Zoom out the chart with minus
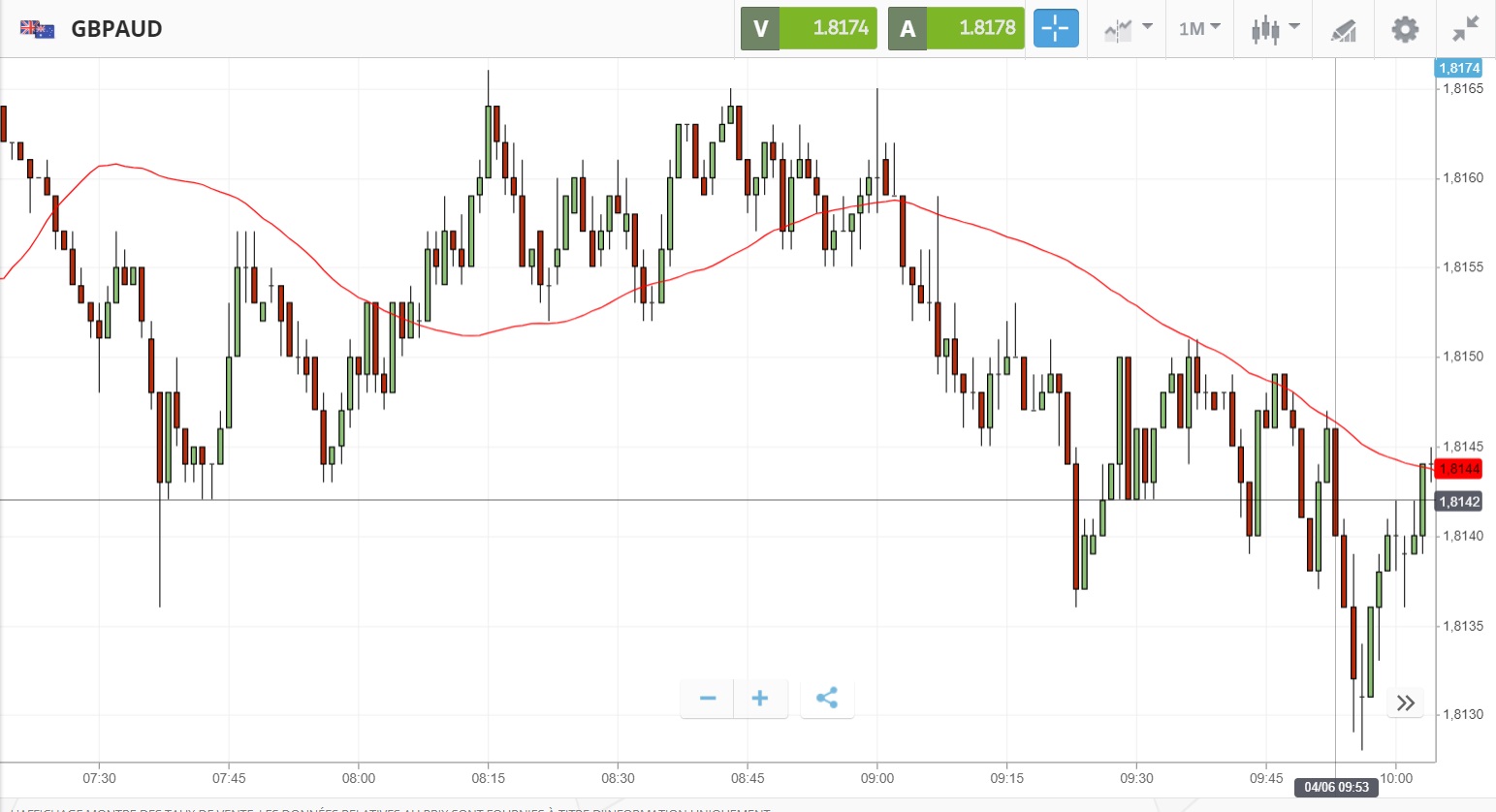Image resolution: width=1496 pixels, height=812 pixels. 708,699
